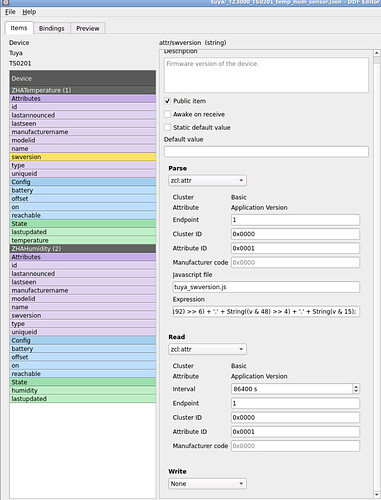The width and height of the screenshot is (381, 500).
Task: Click the Javascript file field
Action: 266,287
